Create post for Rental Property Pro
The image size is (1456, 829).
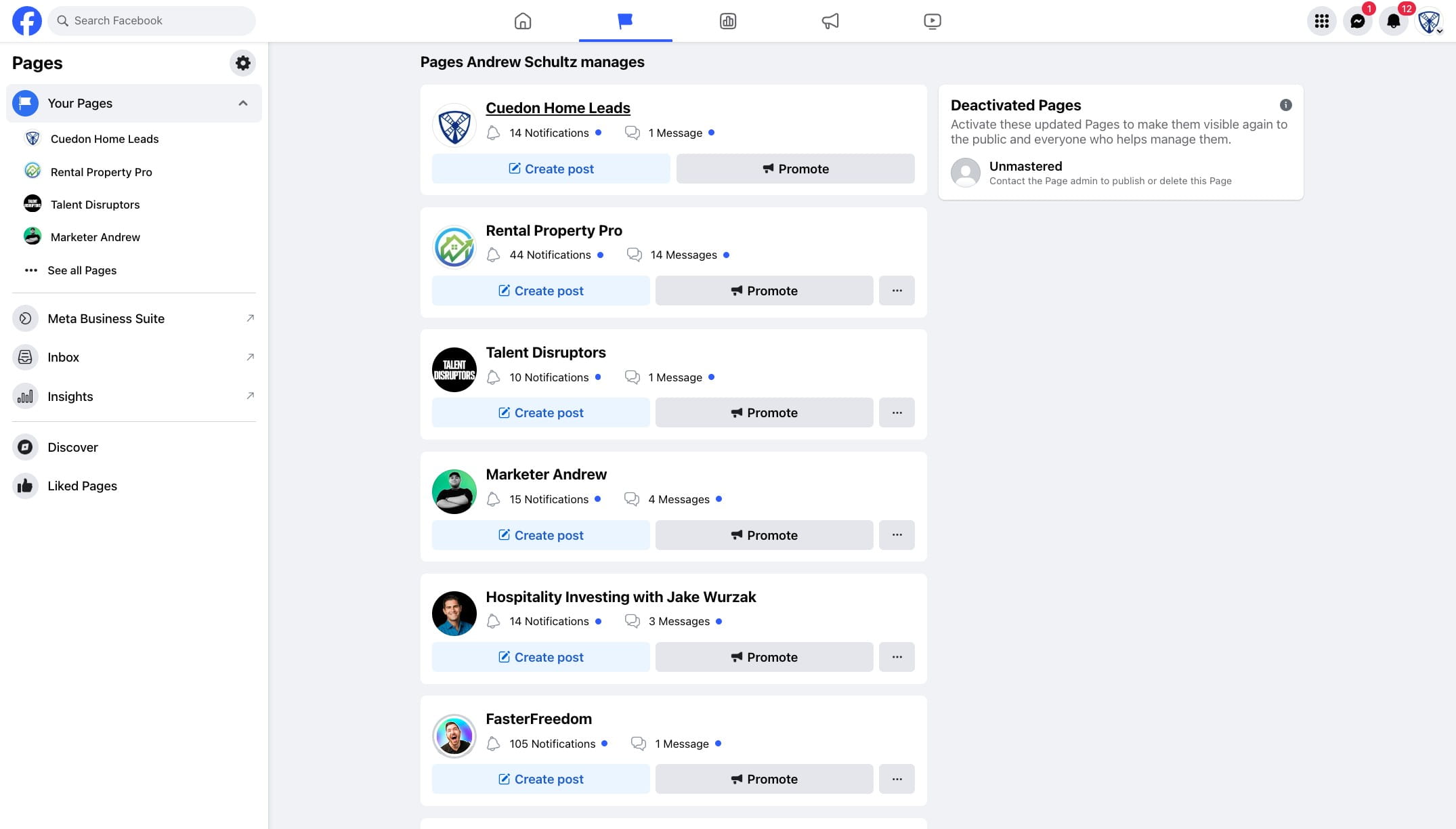(x=541, y=291)
